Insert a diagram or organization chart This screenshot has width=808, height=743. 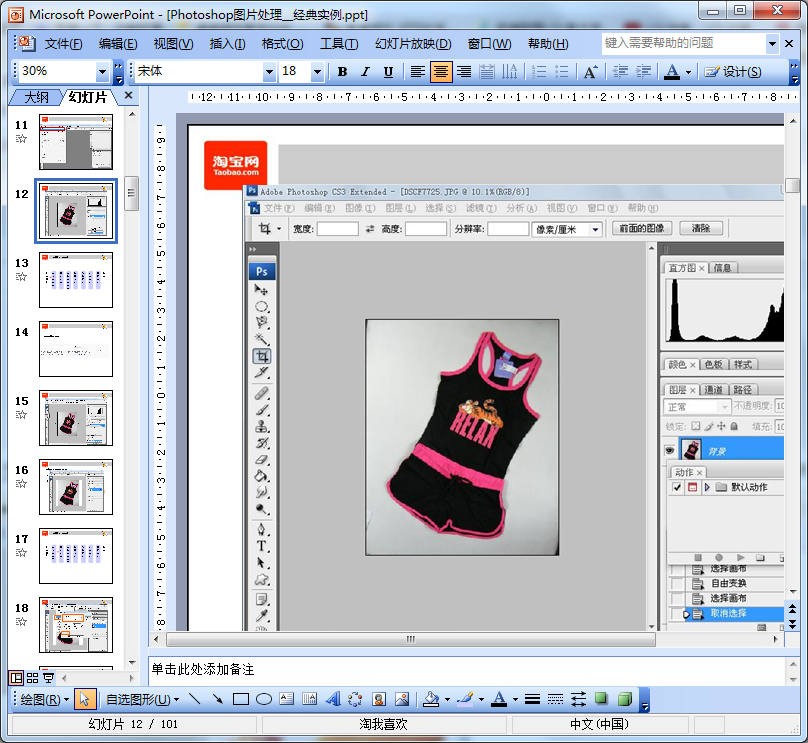click(356, 699)
